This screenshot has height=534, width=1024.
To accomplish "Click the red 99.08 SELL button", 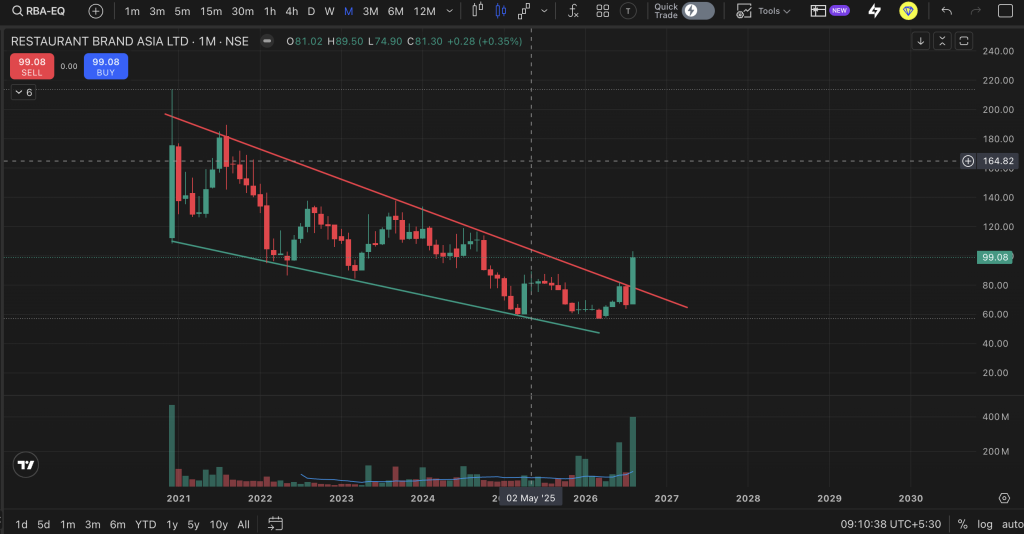I will [x=32, y=67].
